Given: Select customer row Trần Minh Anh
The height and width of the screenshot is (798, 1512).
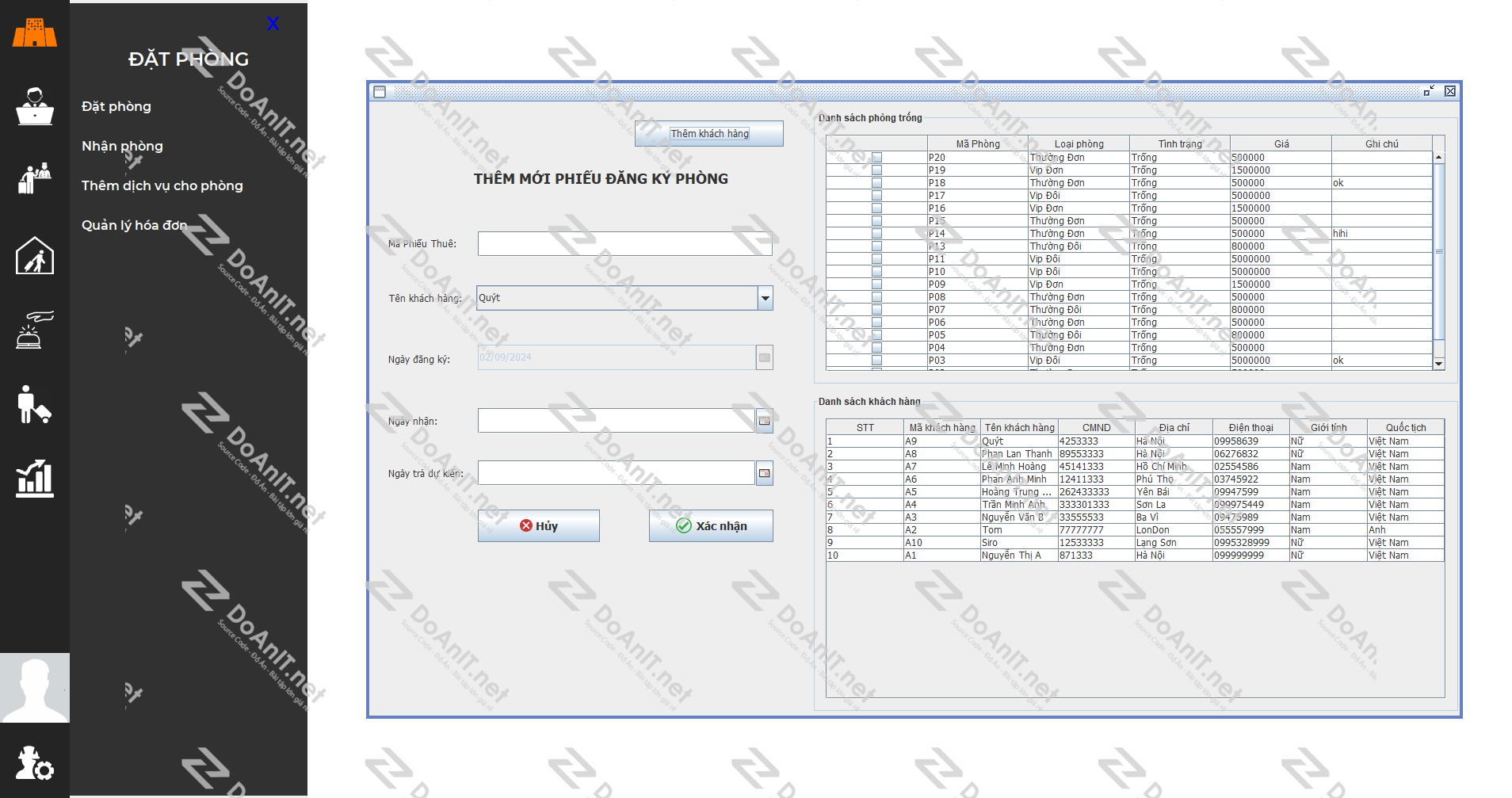Looking at the screenshot, I should pos(1135,505).
